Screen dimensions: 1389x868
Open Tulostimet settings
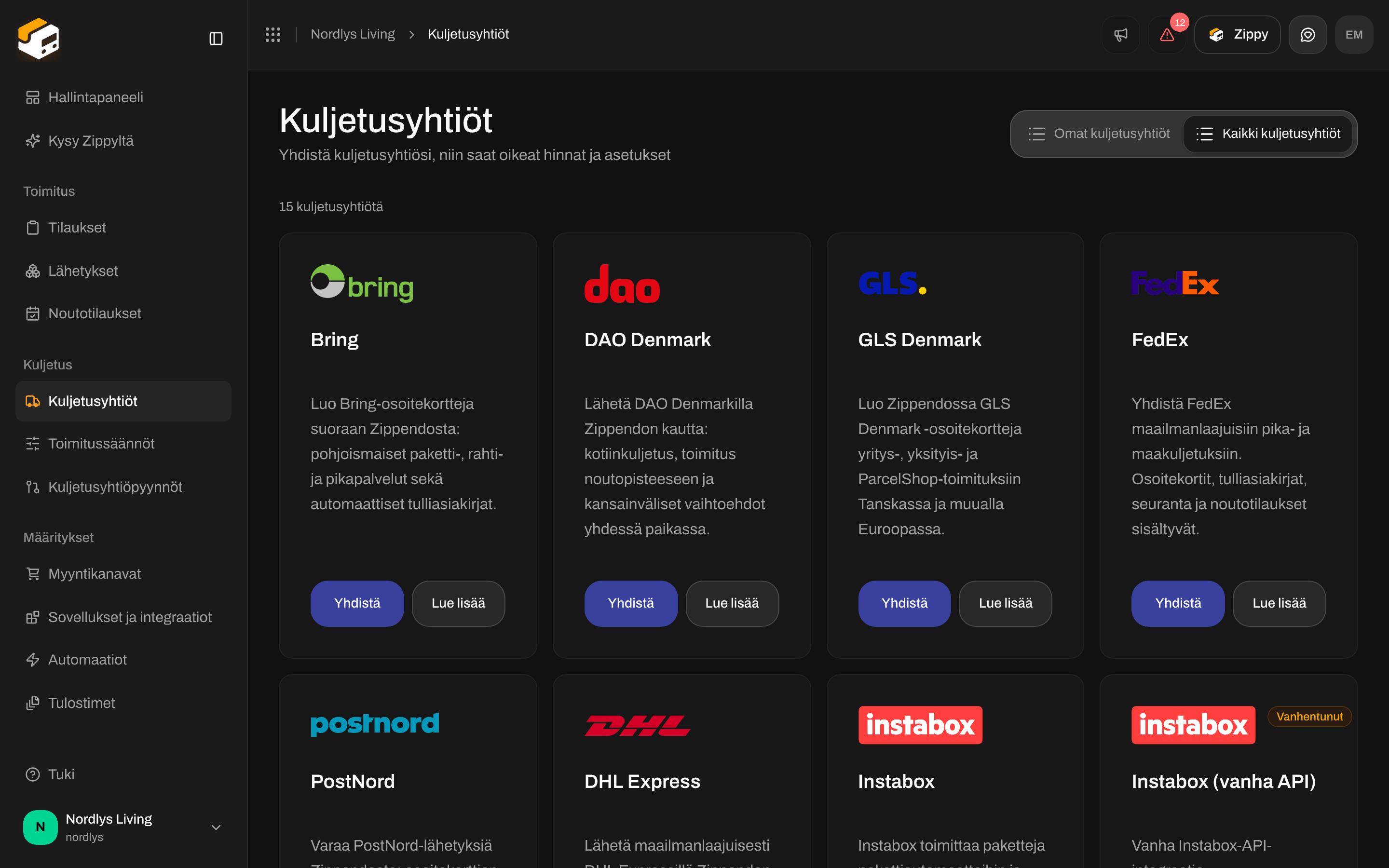click(x=123, y=703)
